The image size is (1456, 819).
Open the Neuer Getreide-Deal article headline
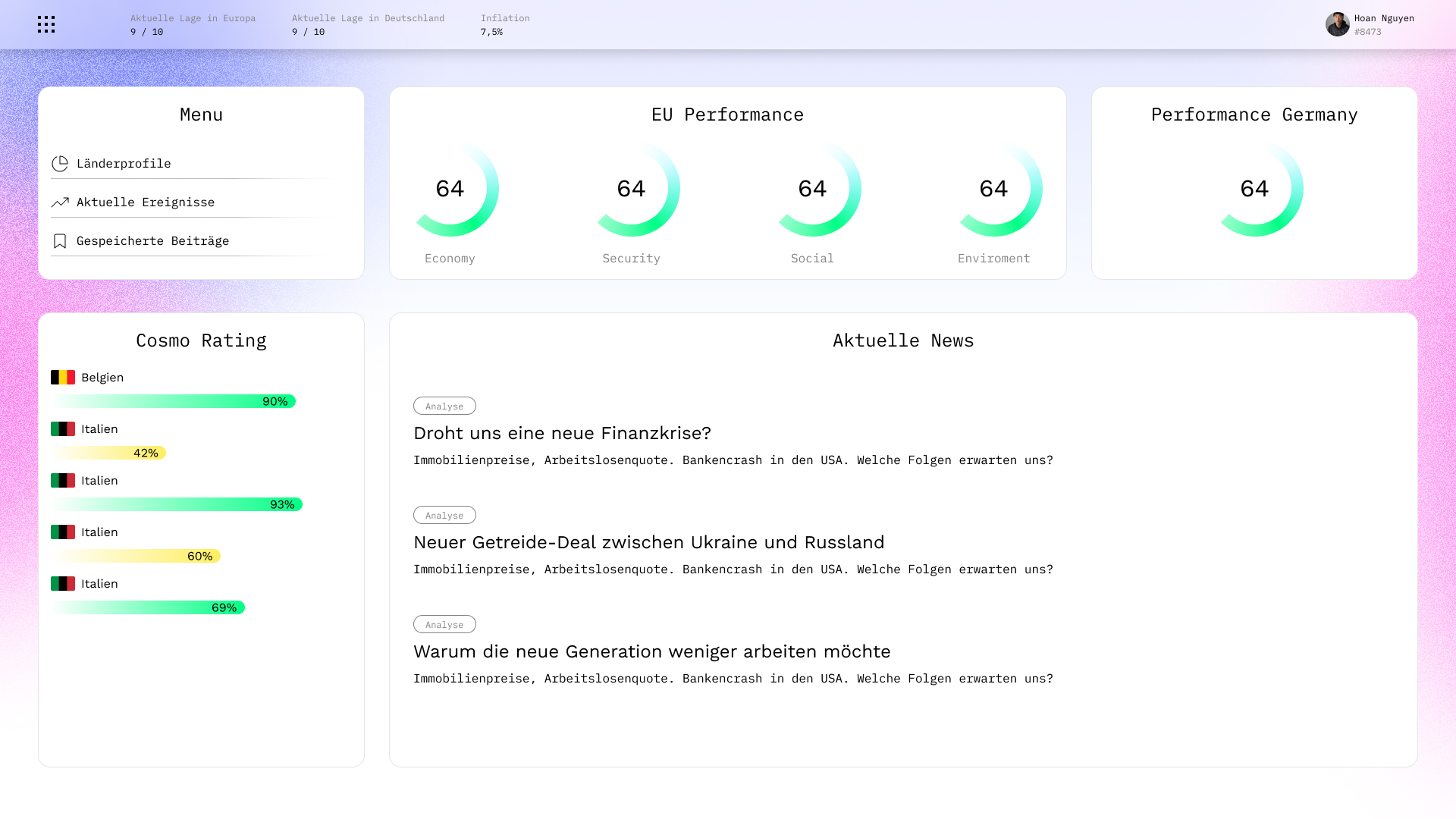tap(648, 542)
